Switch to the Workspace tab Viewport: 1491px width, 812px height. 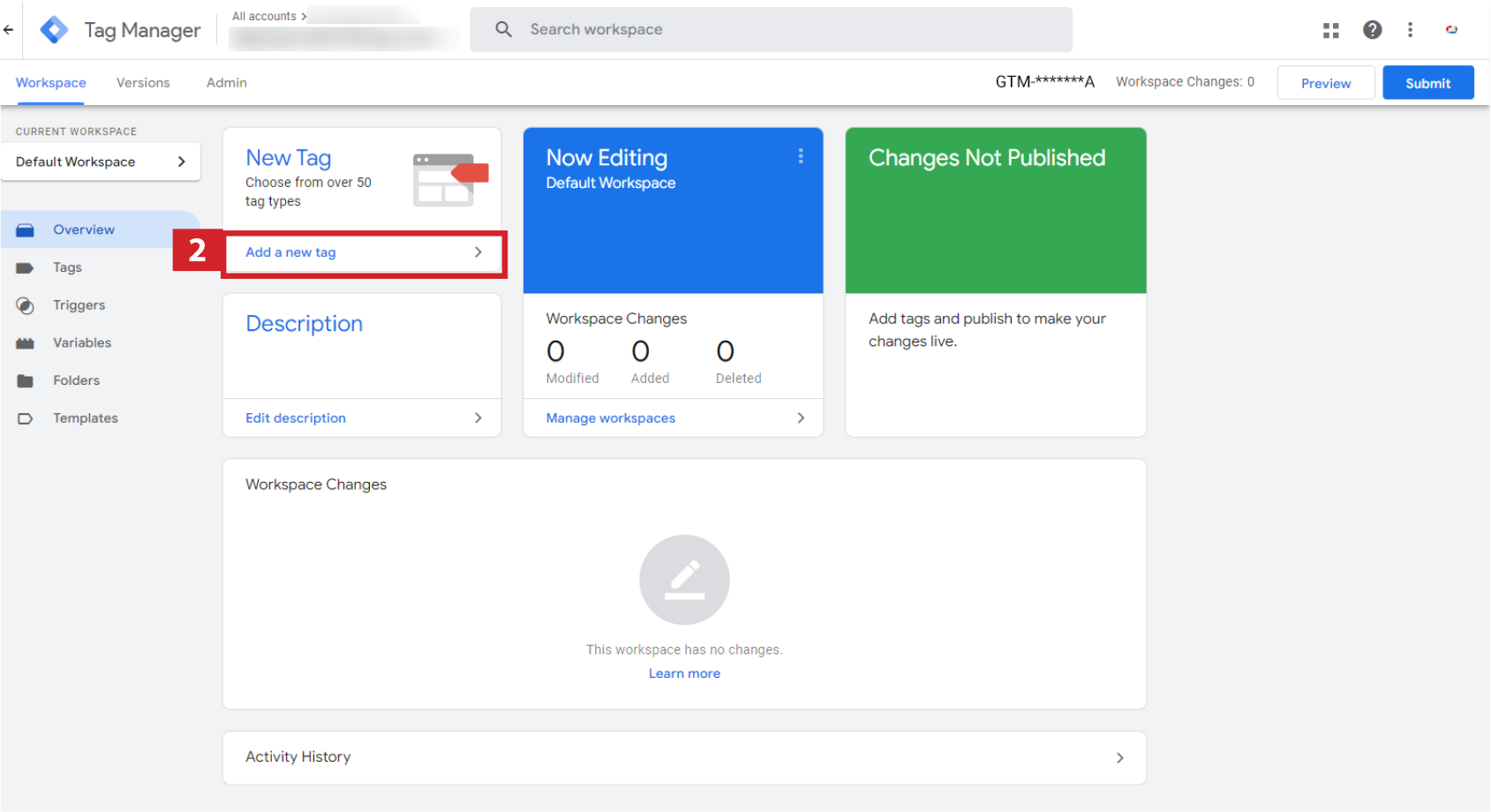click(x=50, y=83)
